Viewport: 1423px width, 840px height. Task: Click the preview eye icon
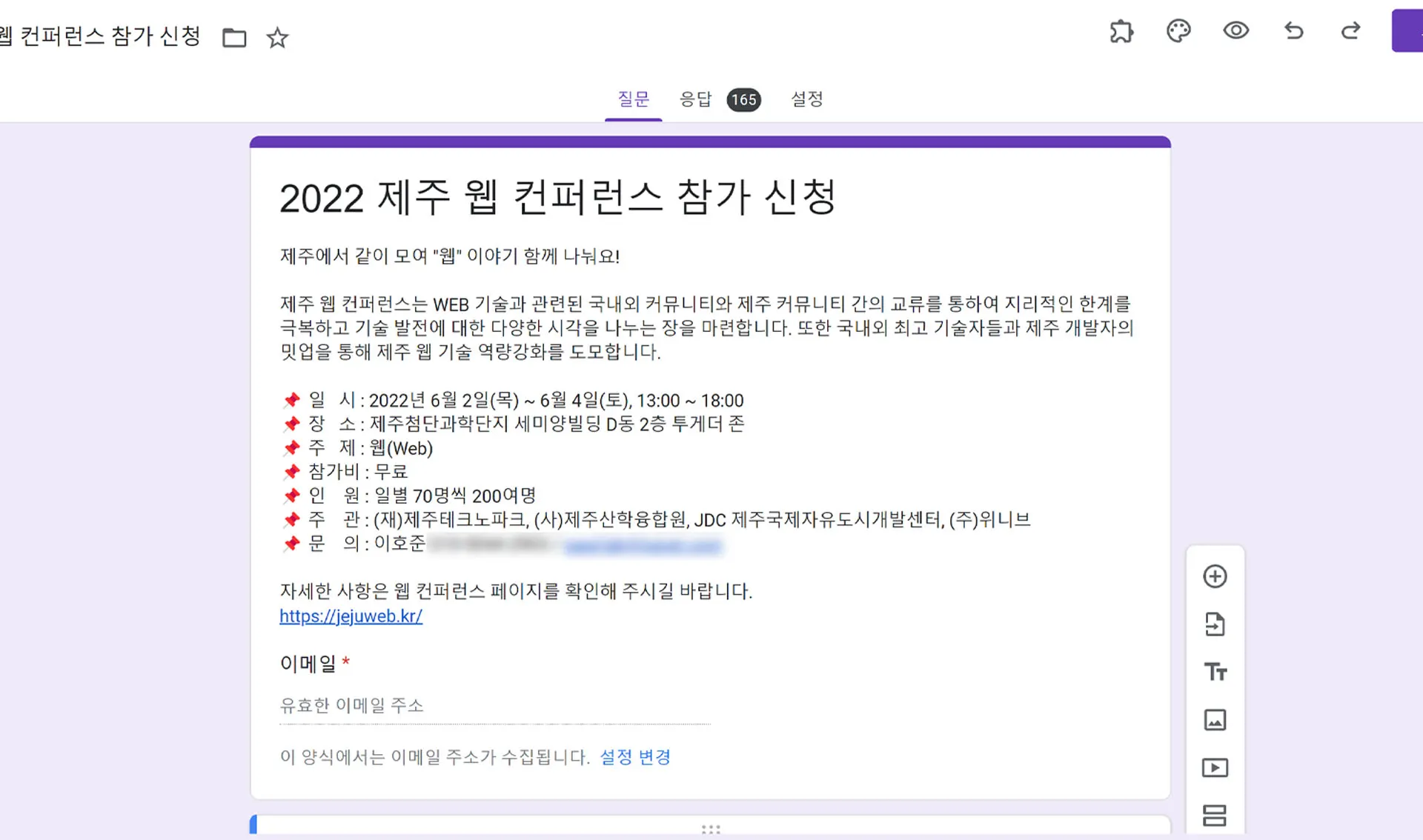pos(1235,30)
